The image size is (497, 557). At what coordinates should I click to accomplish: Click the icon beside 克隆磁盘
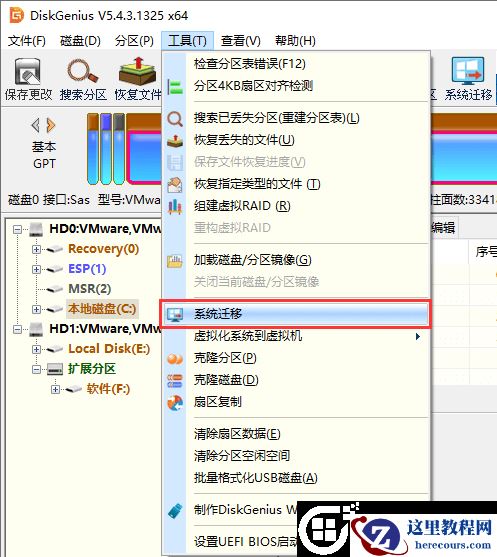point(175,380)
